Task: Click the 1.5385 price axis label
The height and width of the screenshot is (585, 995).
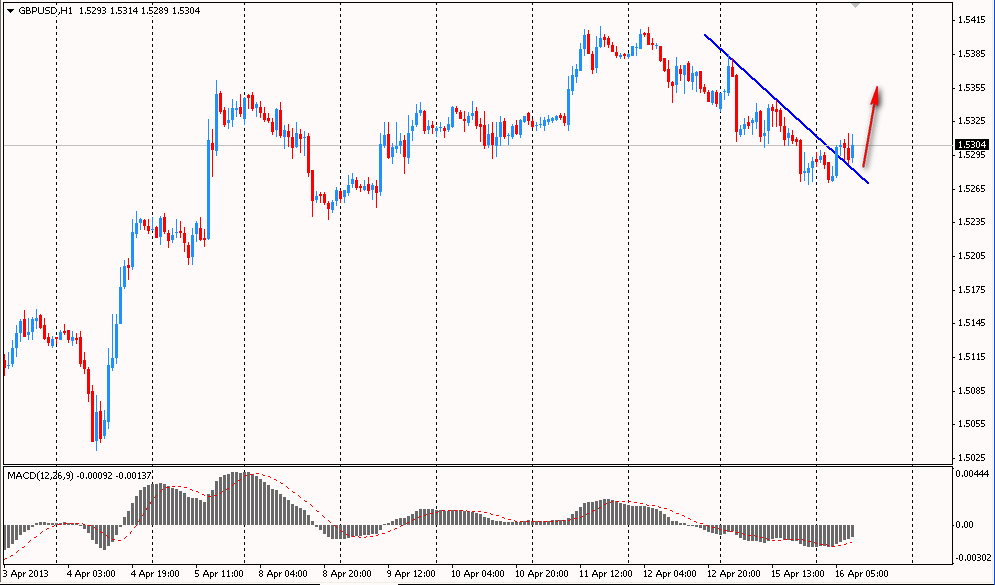Action: click(x=973, y=54)
